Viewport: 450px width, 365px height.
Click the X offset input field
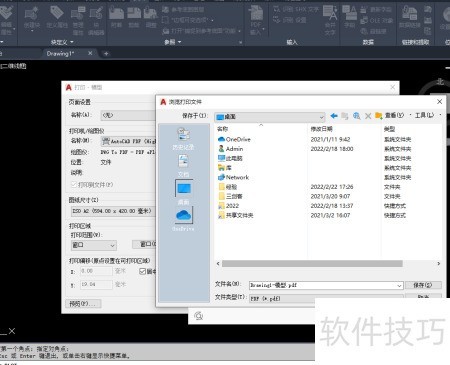pos(96,271)
